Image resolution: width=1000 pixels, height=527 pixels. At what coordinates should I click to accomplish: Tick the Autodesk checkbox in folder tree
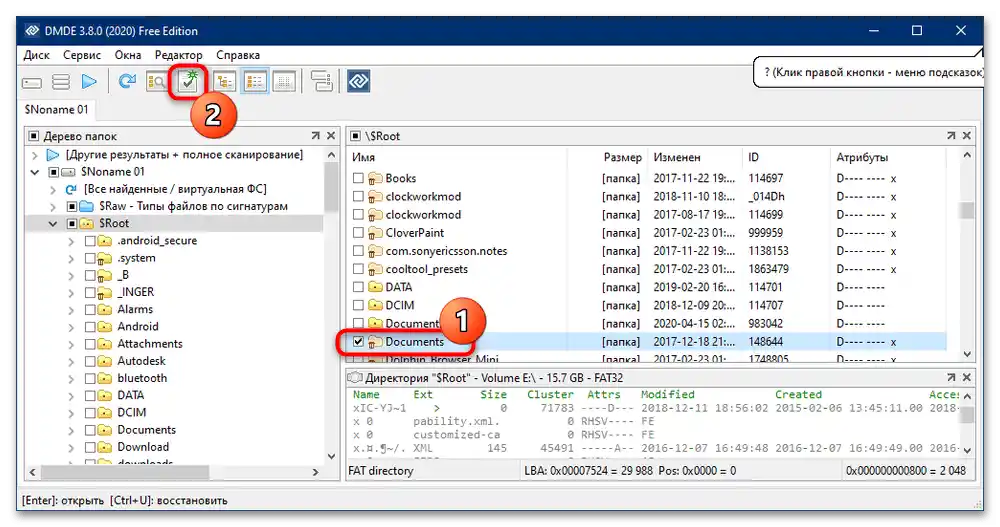[90, 361]
